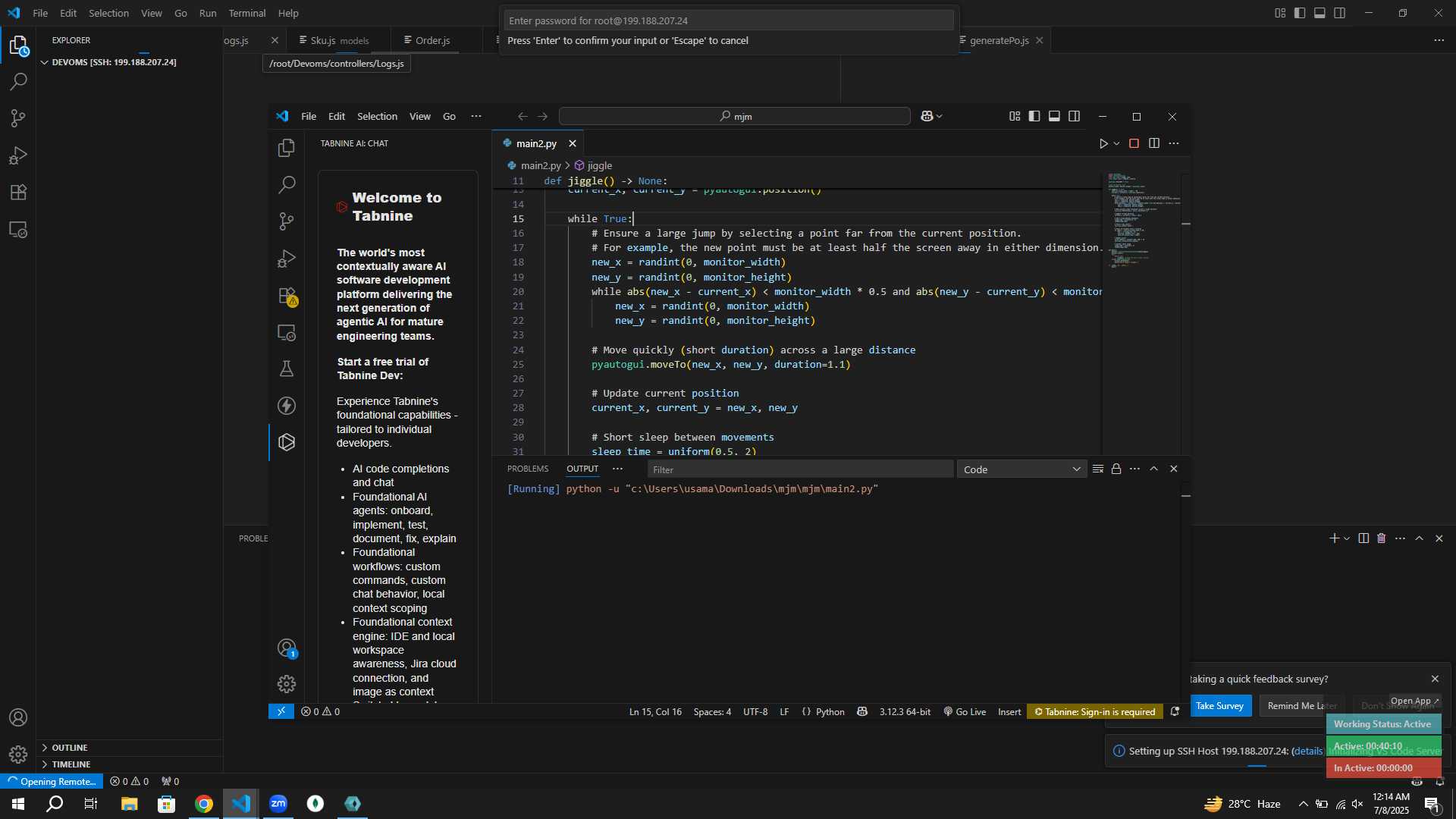
Task: Switch to the PROBLEMS tab
Action: [528, 469]
